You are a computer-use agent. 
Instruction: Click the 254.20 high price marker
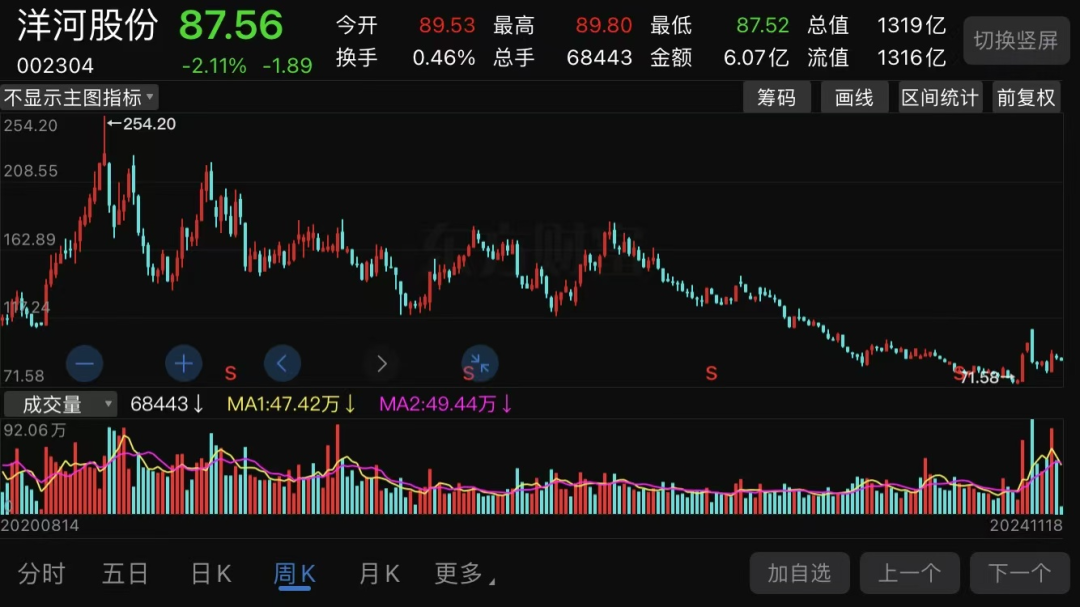(x=142, y=124)
